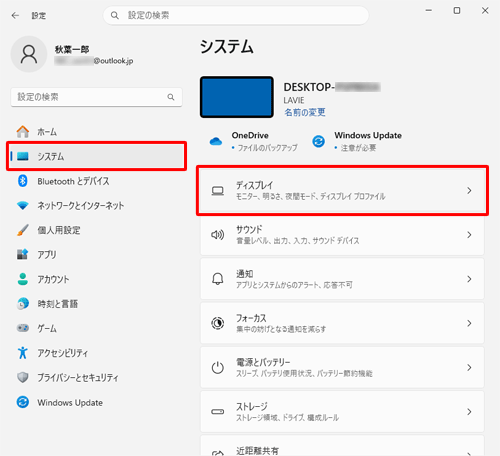The image size is (500, 456).
Task: Expand 通知 with its chevron arrow
Action: pyautogui.click(x=469, y=279)
